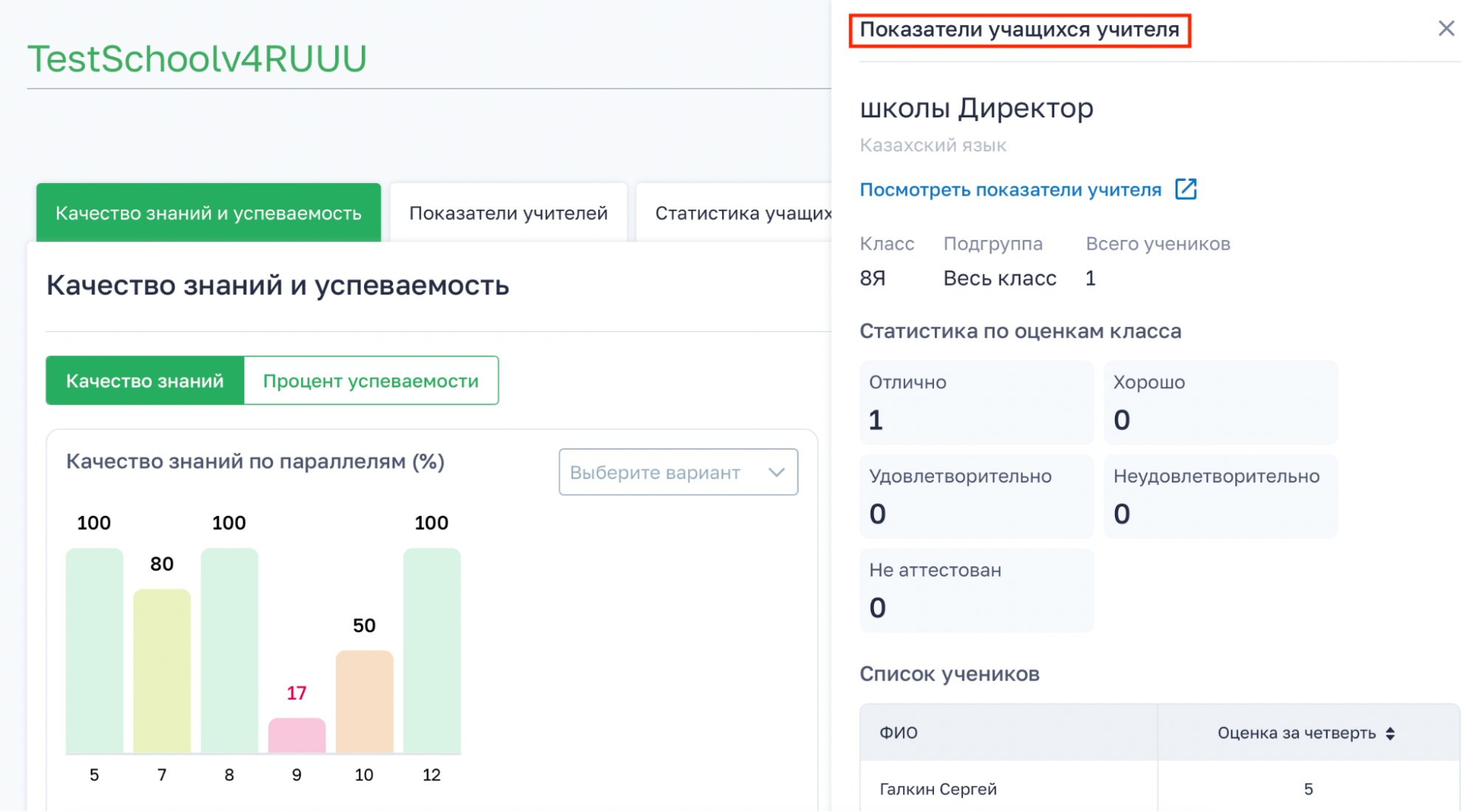Click the grade 7 yellow bar
Viewport: 1476px width, 812px height.
(x=162, y=670)
